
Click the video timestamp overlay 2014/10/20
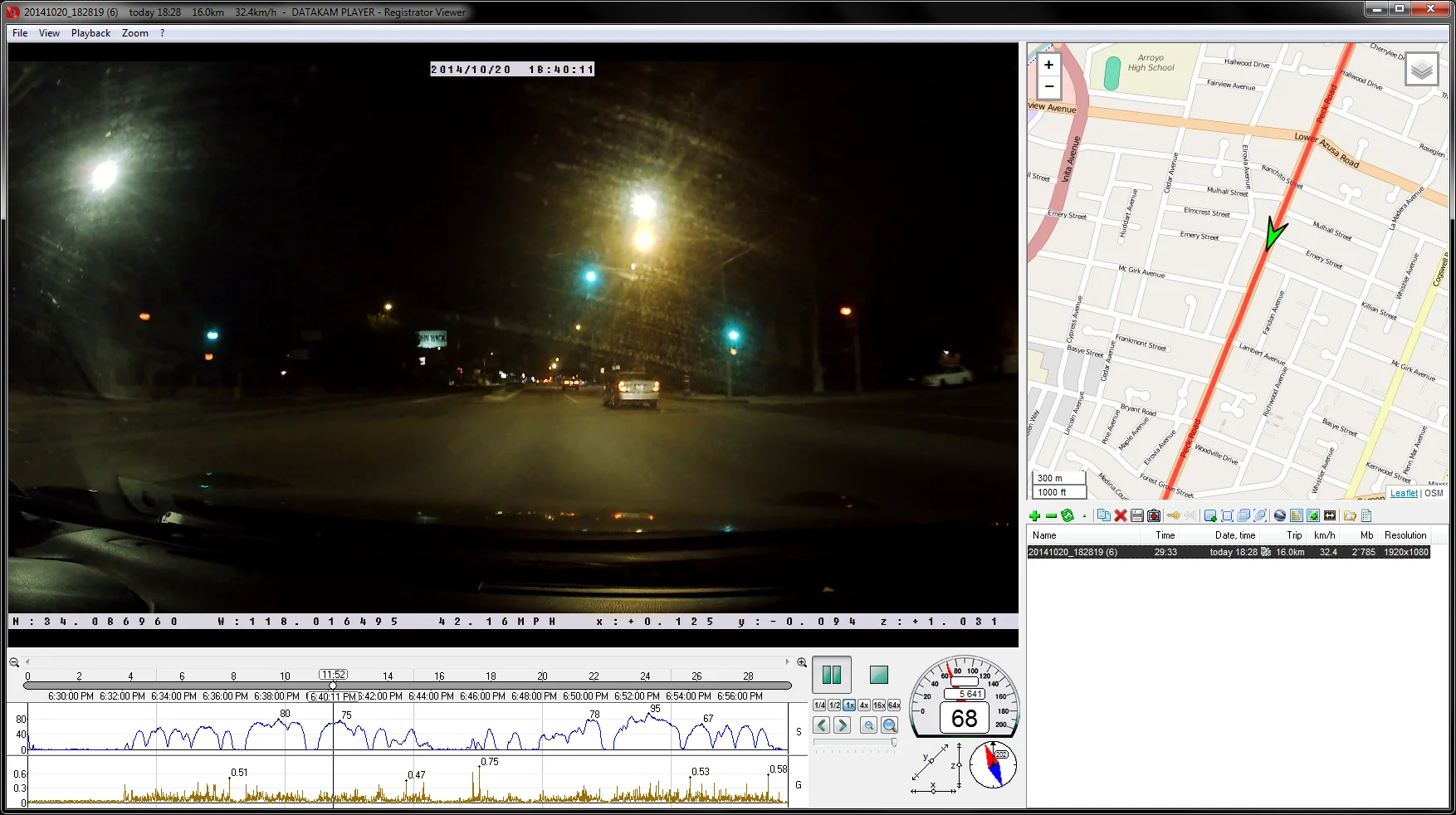512,70
